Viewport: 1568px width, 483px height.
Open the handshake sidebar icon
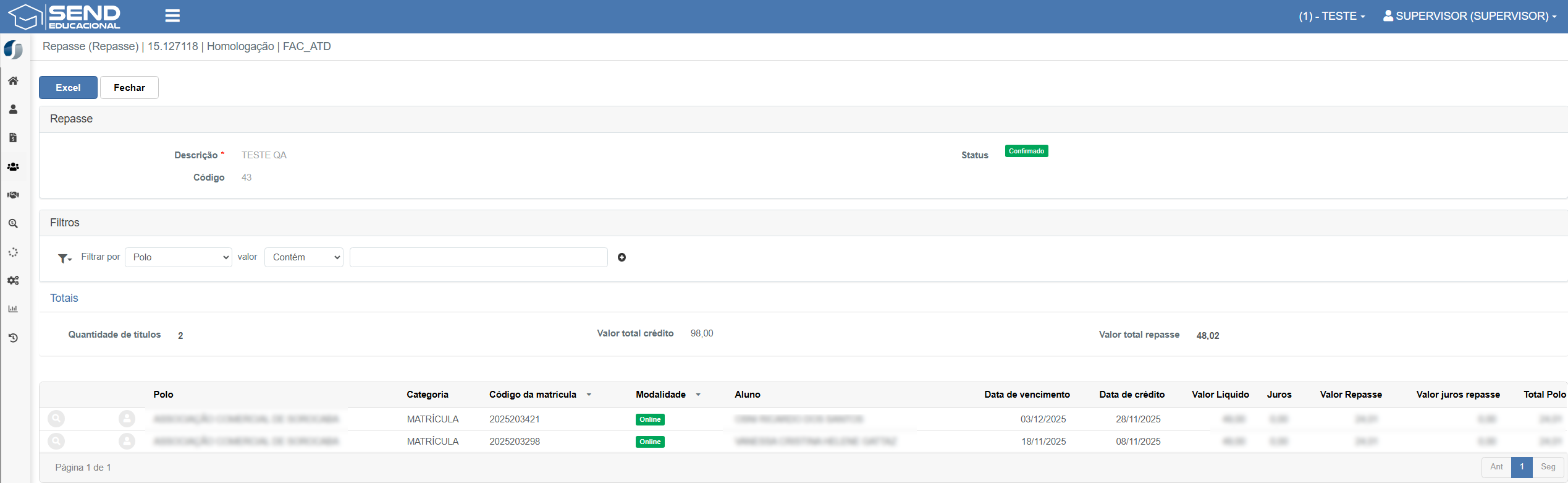[13, 195]
